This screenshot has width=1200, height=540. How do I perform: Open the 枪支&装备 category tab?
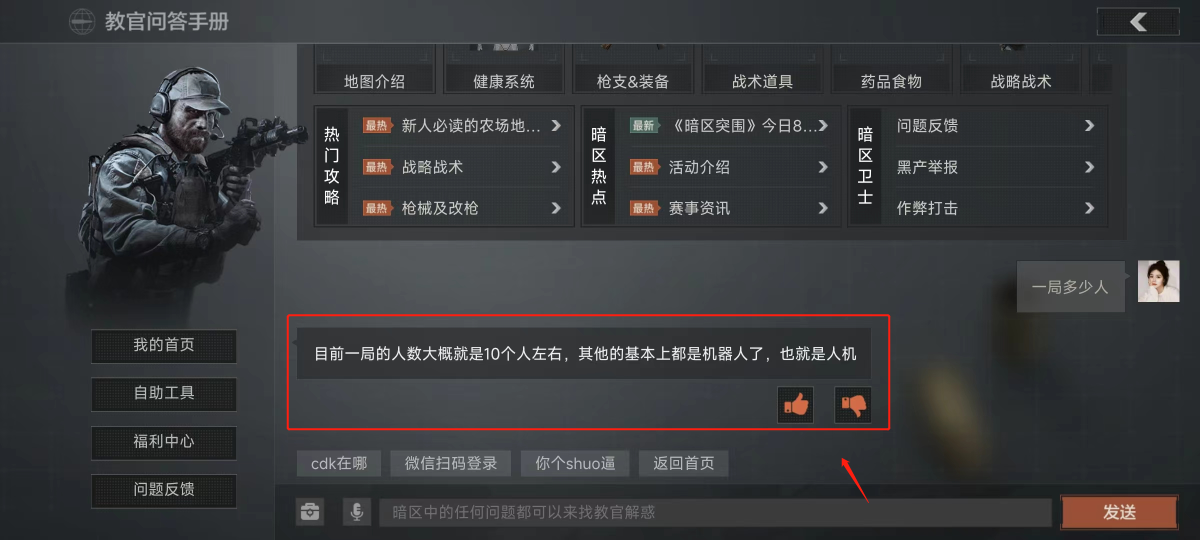pyautogui.click(x=632, y=81)
